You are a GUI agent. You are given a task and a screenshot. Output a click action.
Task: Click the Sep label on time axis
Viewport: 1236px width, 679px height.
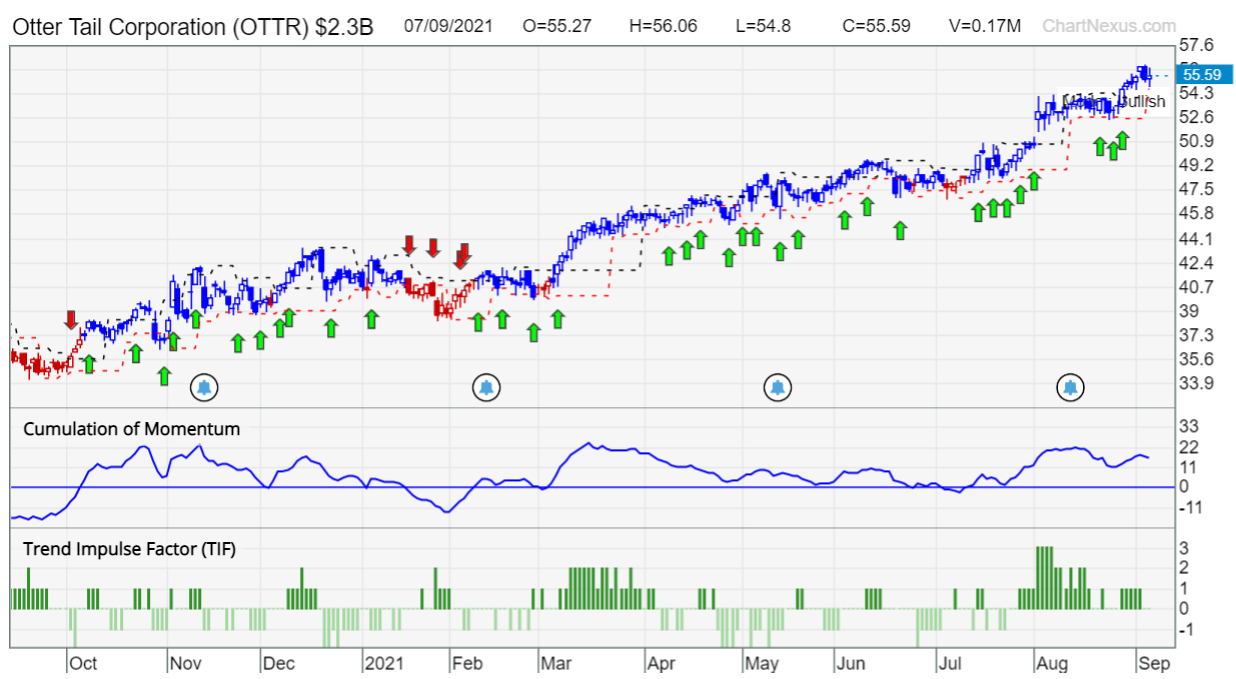pos(1153,662)
